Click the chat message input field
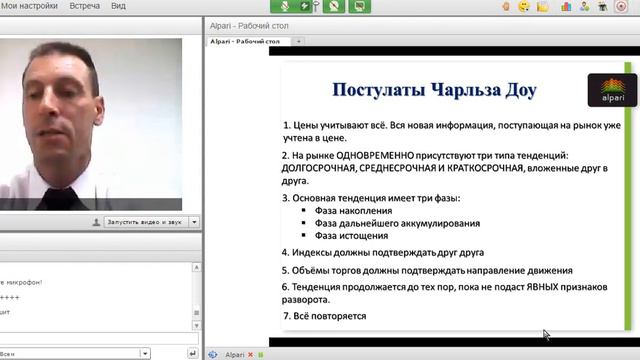Screen dimensions: 640x360 [99, 338]
